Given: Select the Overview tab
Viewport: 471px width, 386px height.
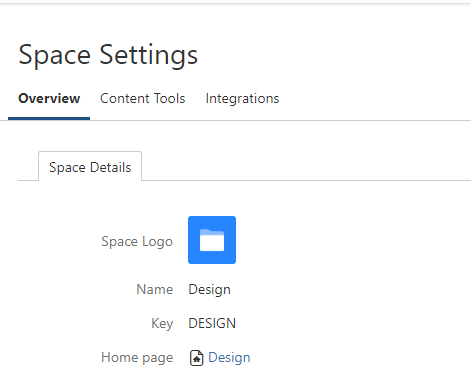Looking at the screenshot, I should tap(49, 98).
